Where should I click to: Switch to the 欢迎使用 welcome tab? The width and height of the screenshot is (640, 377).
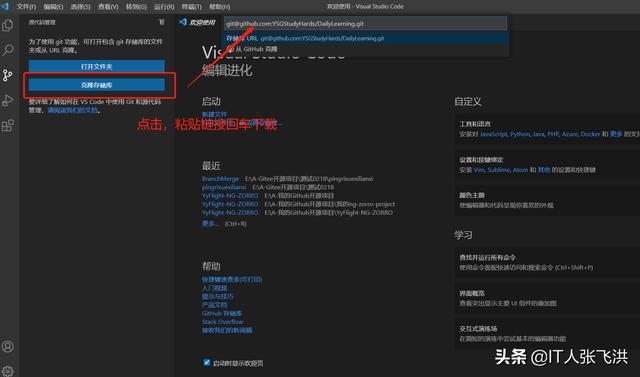pyautogui.click(x=198, y=22)
